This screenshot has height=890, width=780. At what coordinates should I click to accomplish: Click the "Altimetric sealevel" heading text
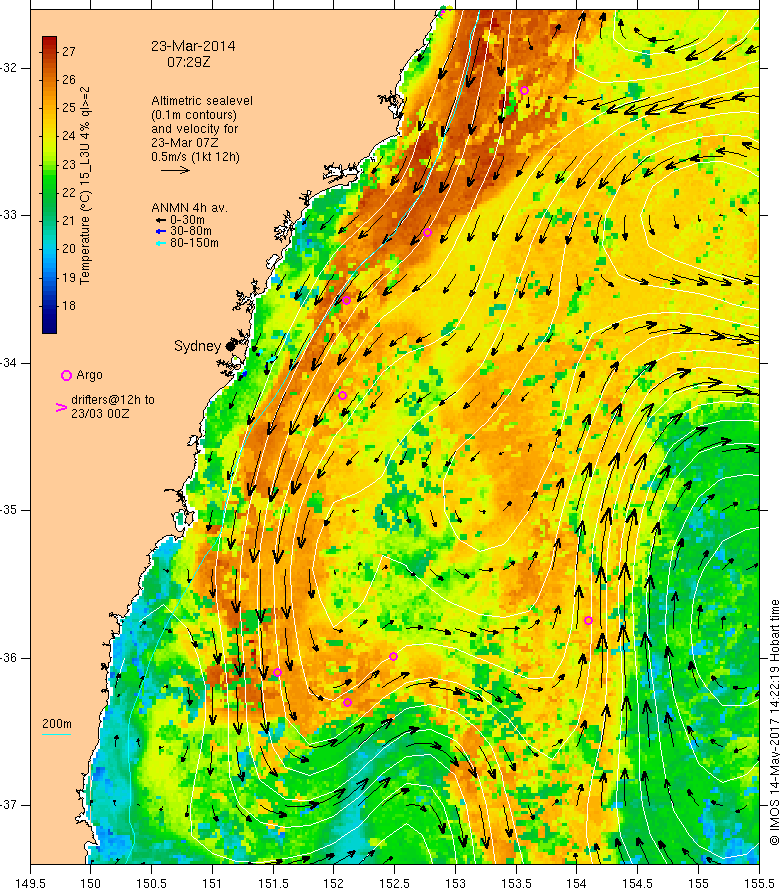(202, 100)
